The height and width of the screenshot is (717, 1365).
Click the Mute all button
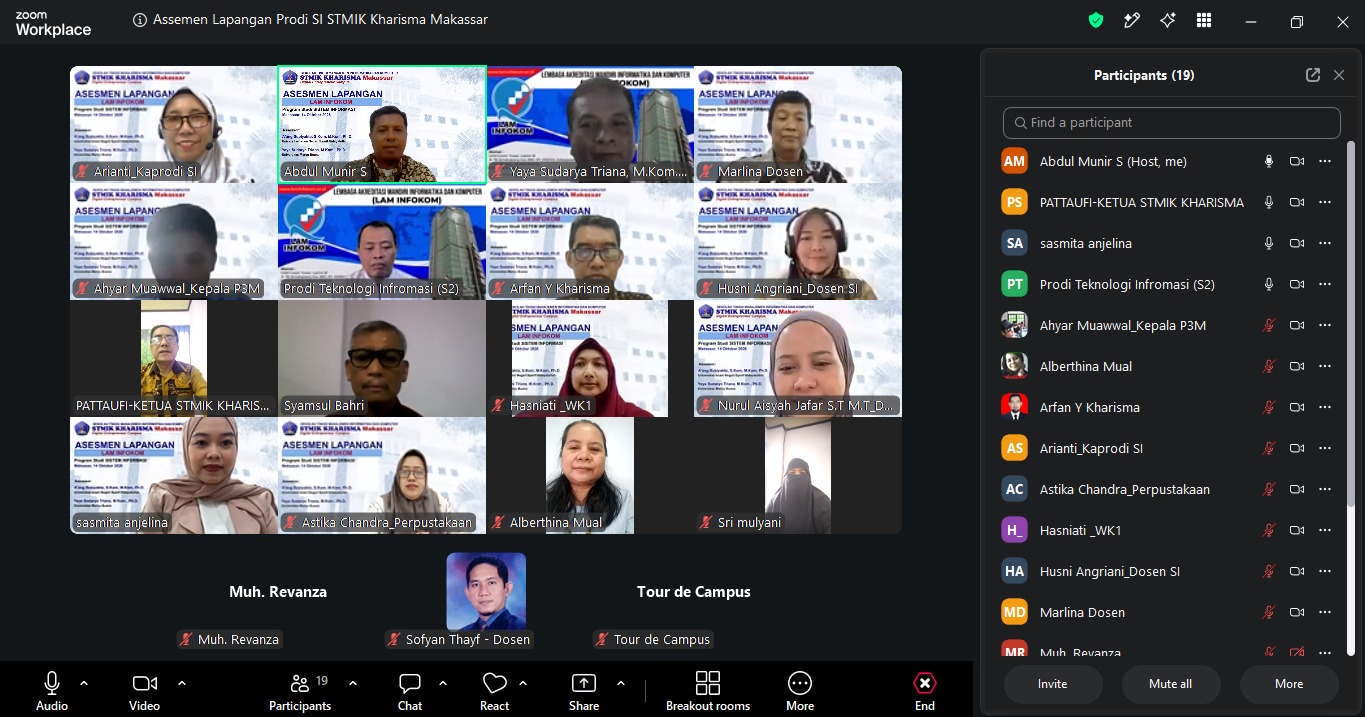click(1171, 684)
